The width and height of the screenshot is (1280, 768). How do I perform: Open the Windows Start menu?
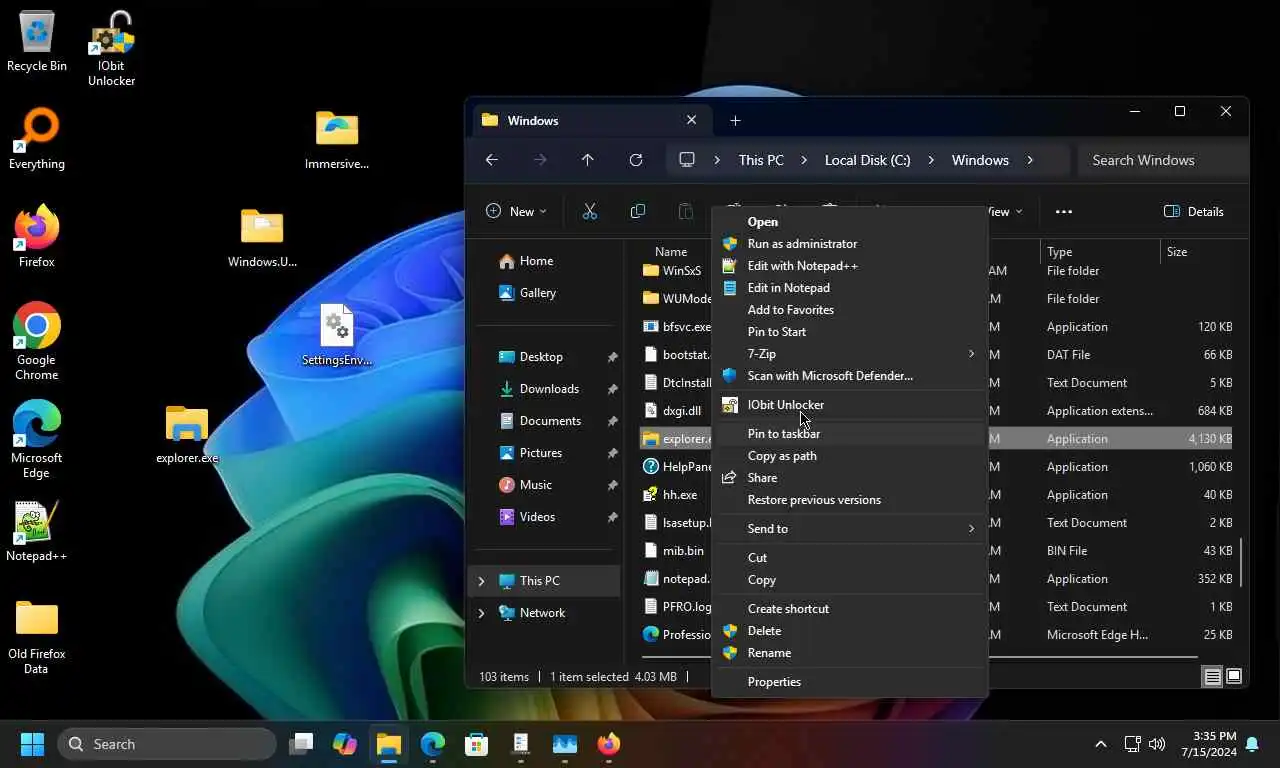(x=33, y=744)
